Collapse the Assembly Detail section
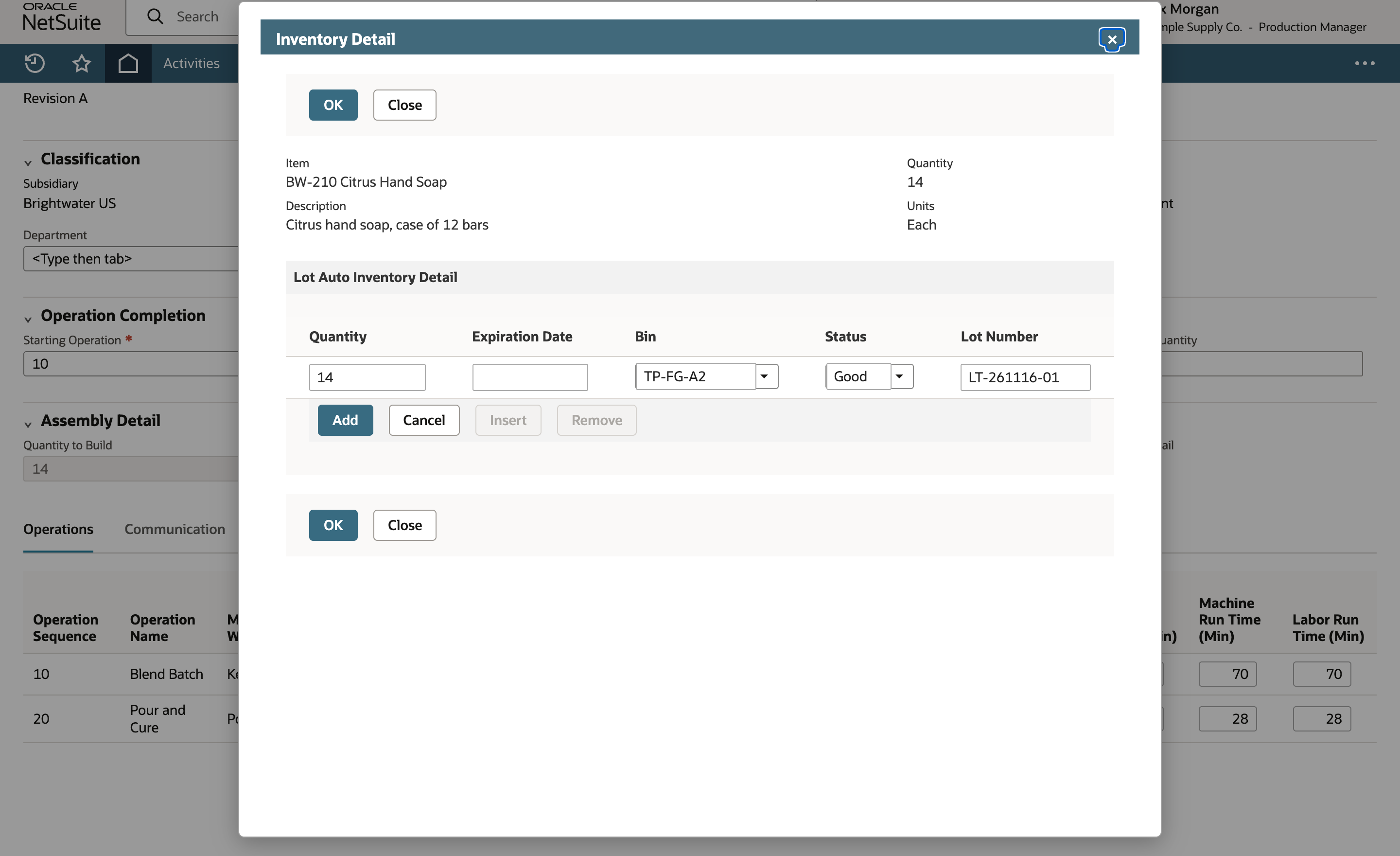 [x=28, y=425]
